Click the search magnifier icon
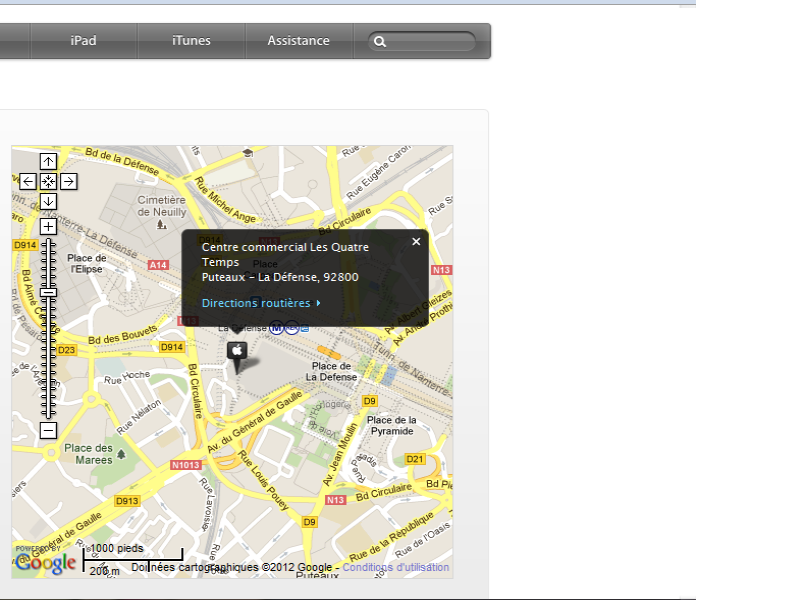 (x=380, y=42)
